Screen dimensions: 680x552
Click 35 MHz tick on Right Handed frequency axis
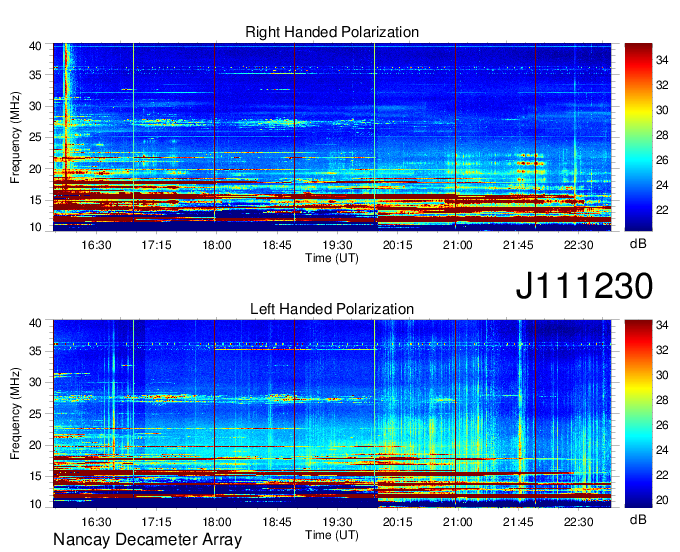click(x=36, y=75)
